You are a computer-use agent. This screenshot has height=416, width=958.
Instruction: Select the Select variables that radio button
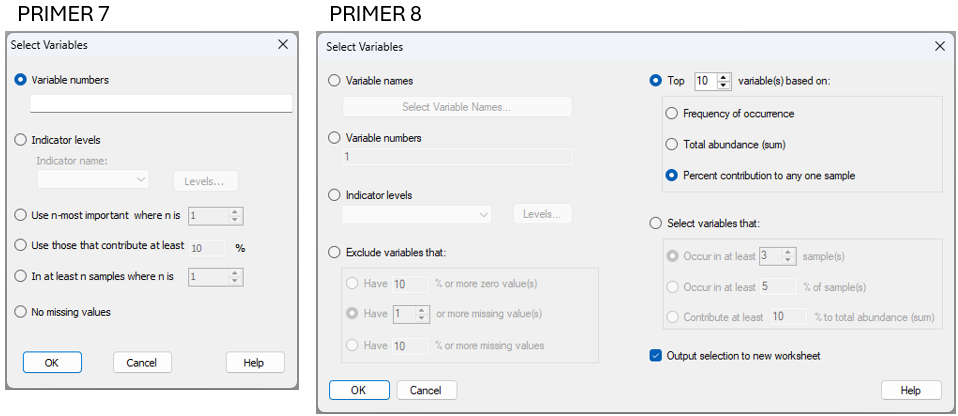click(x=656, y=223)
